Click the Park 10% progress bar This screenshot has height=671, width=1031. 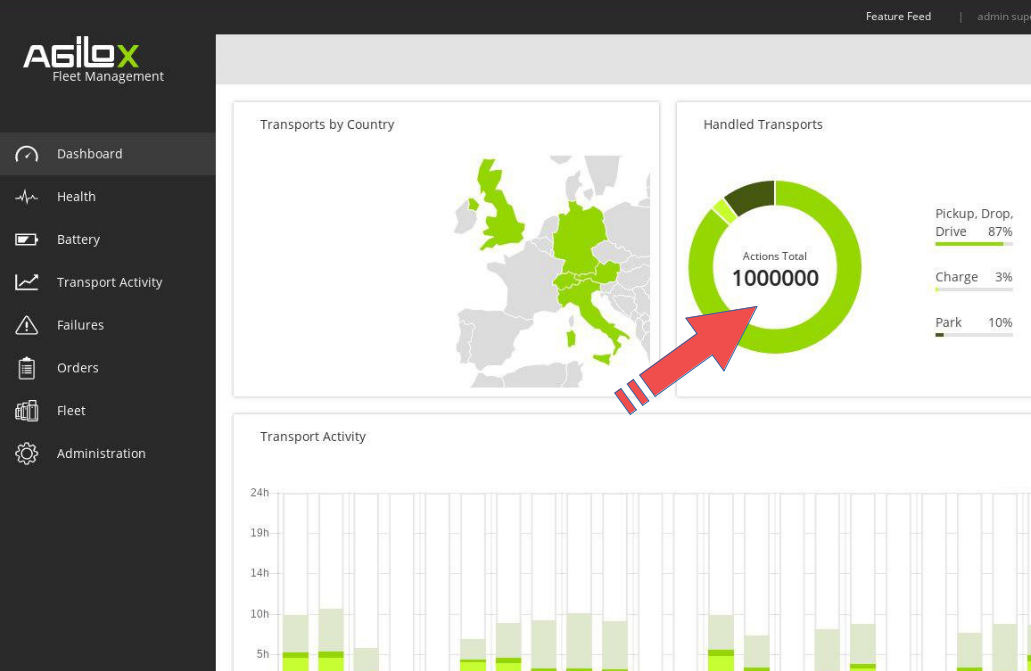pos(973,335)
